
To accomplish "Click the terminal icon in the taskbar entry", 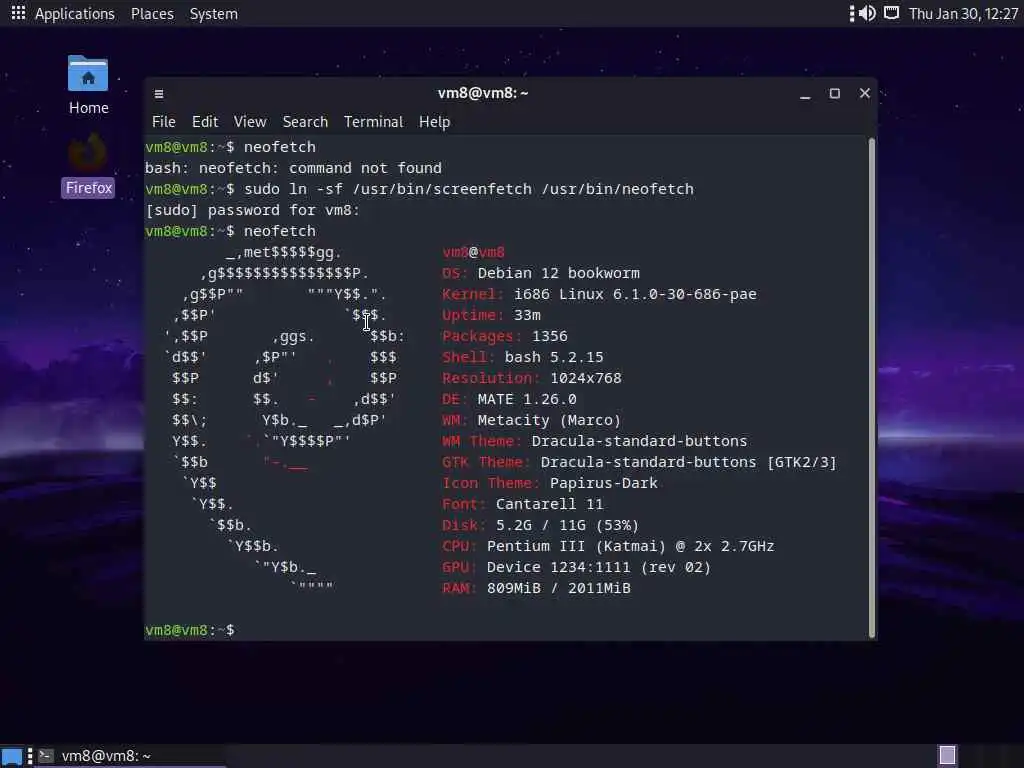I will 46,756.
